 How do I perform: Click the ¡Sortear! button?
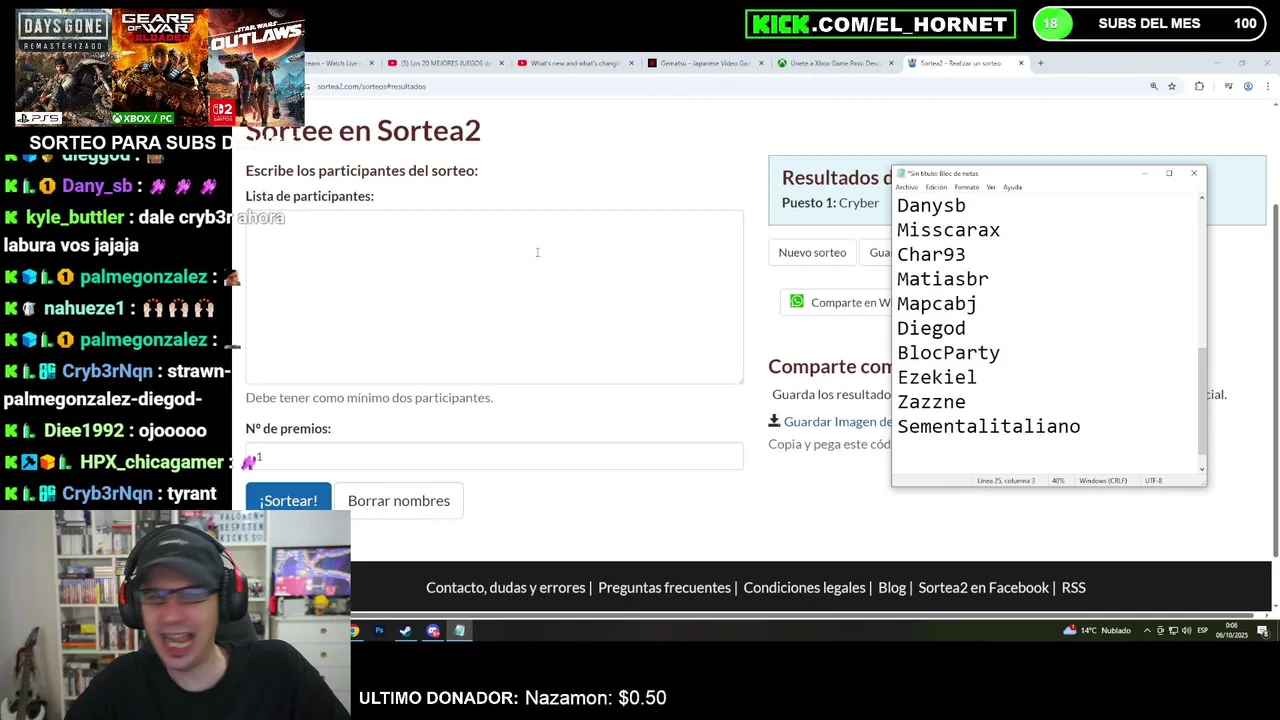pyautogui.click(x=288, y=499)
